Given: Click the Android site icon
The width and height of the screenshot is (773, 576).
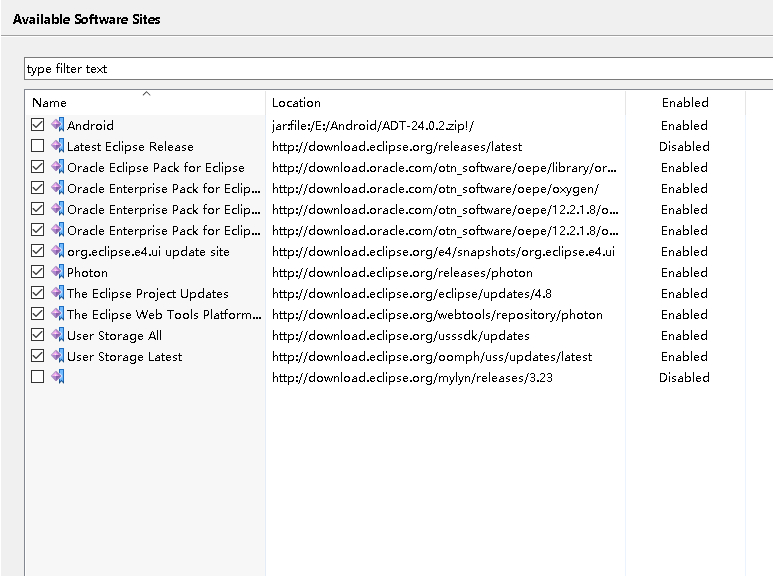Looking at the screenshot, I should click(57, 125).
